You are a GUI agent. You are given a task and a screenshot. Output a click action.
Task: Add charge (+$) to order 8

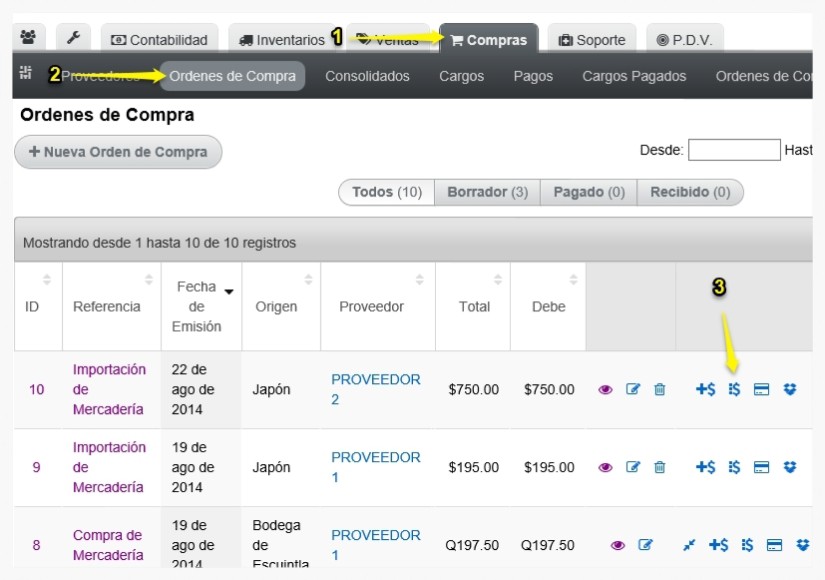click(x=718, y=545)
